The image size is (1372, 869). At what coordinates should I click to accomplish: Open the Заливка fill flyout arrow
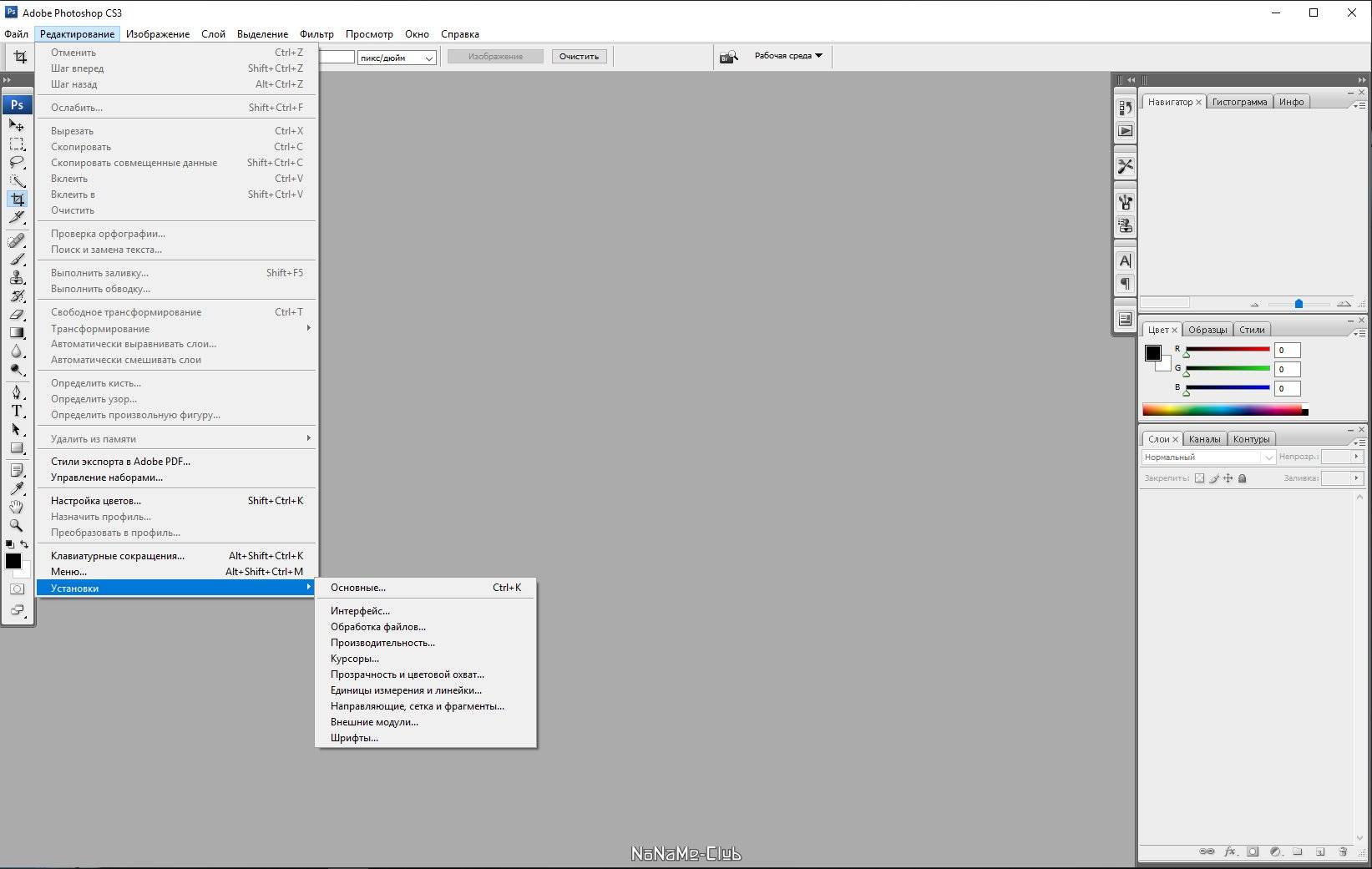[x=1356, y=478]
